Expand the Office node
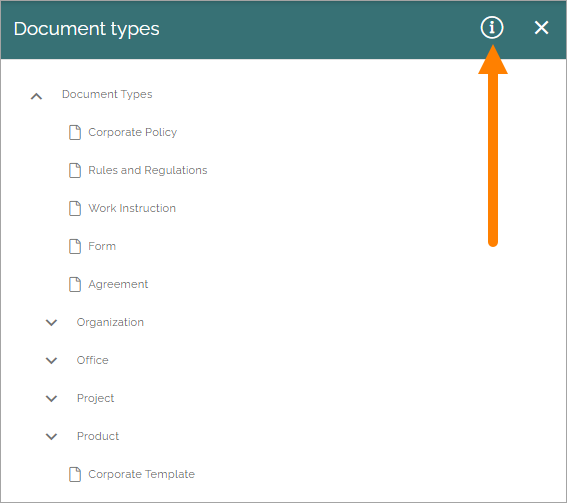Screen dimensions: 567x503 (51, 360)
